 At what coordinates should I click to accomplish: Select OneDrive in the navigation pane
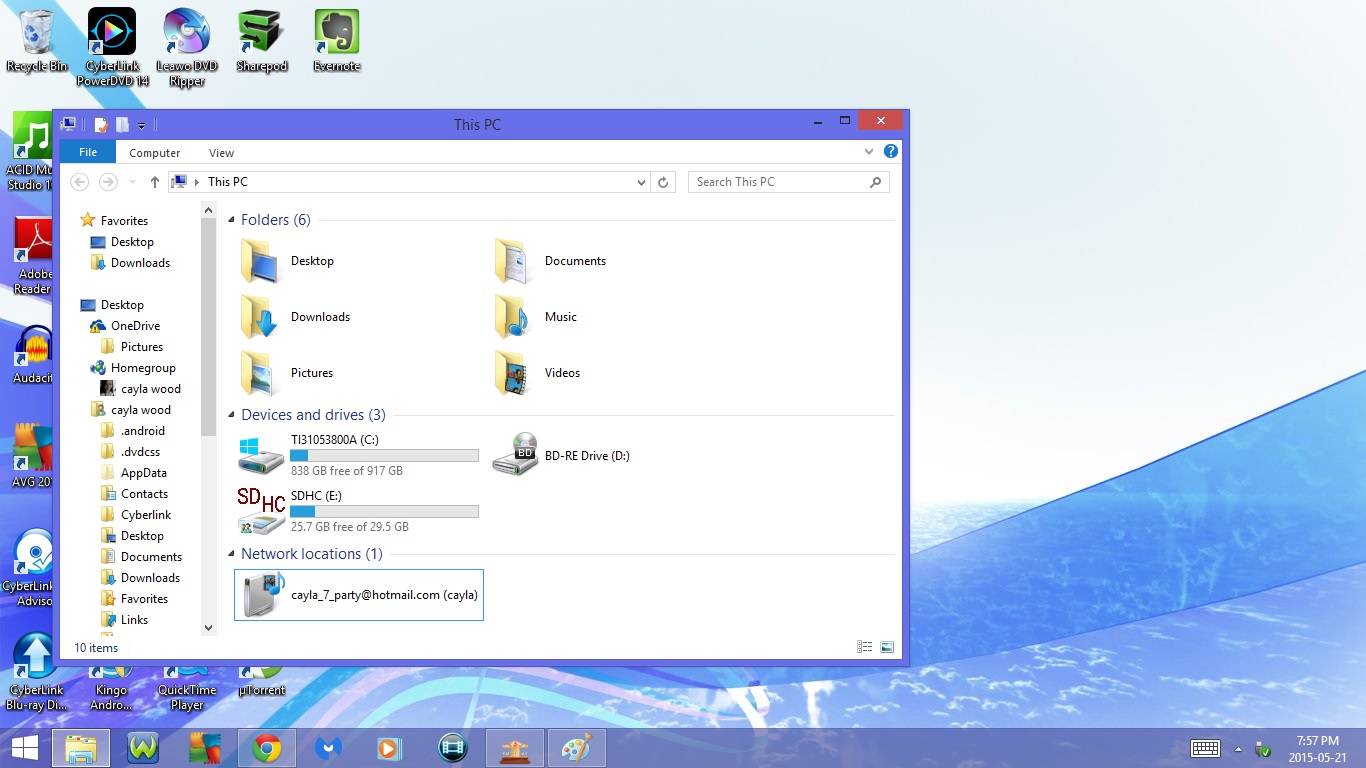(124, 326)
